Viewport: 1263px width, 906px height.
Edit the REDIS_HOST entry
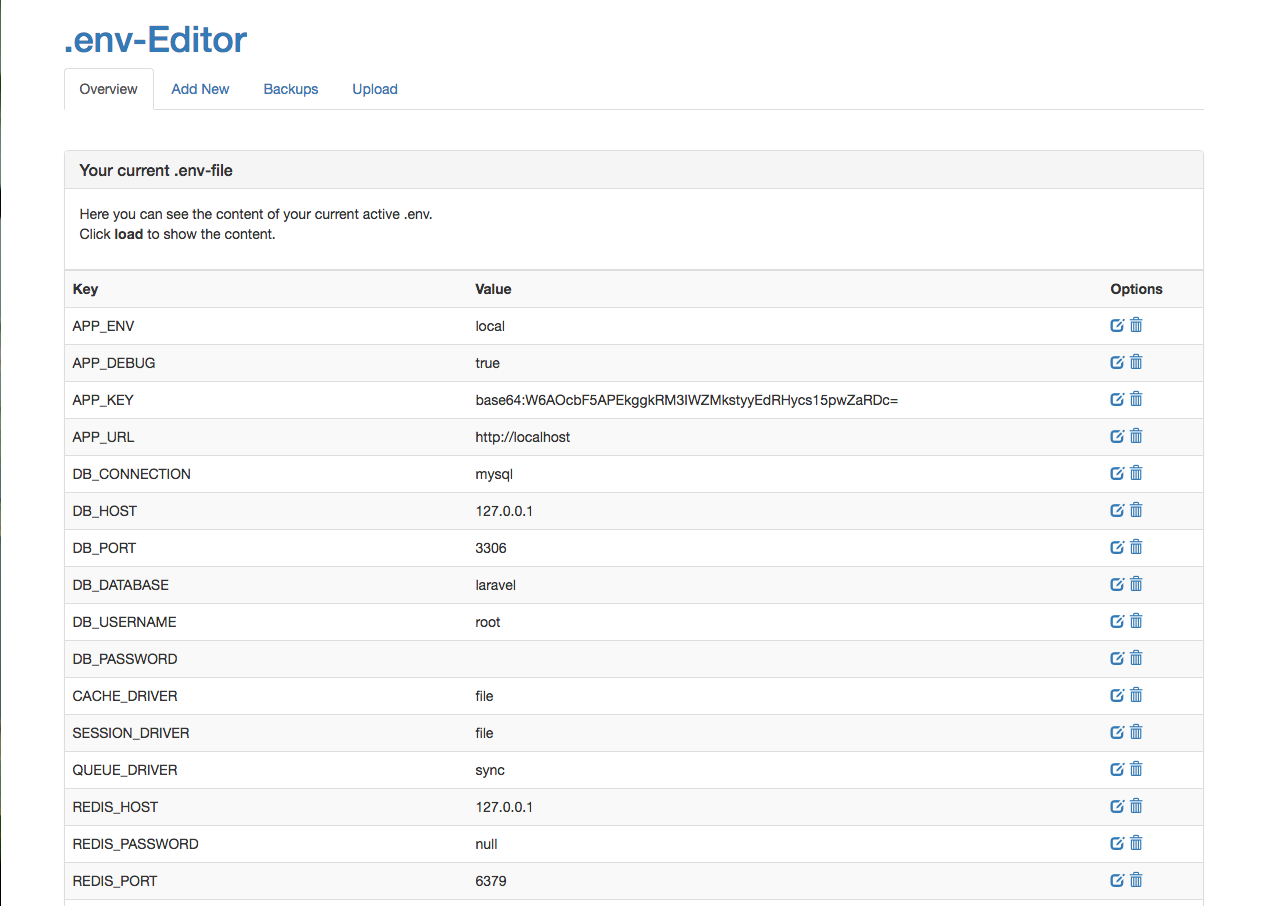click(x=1117, y=806)
